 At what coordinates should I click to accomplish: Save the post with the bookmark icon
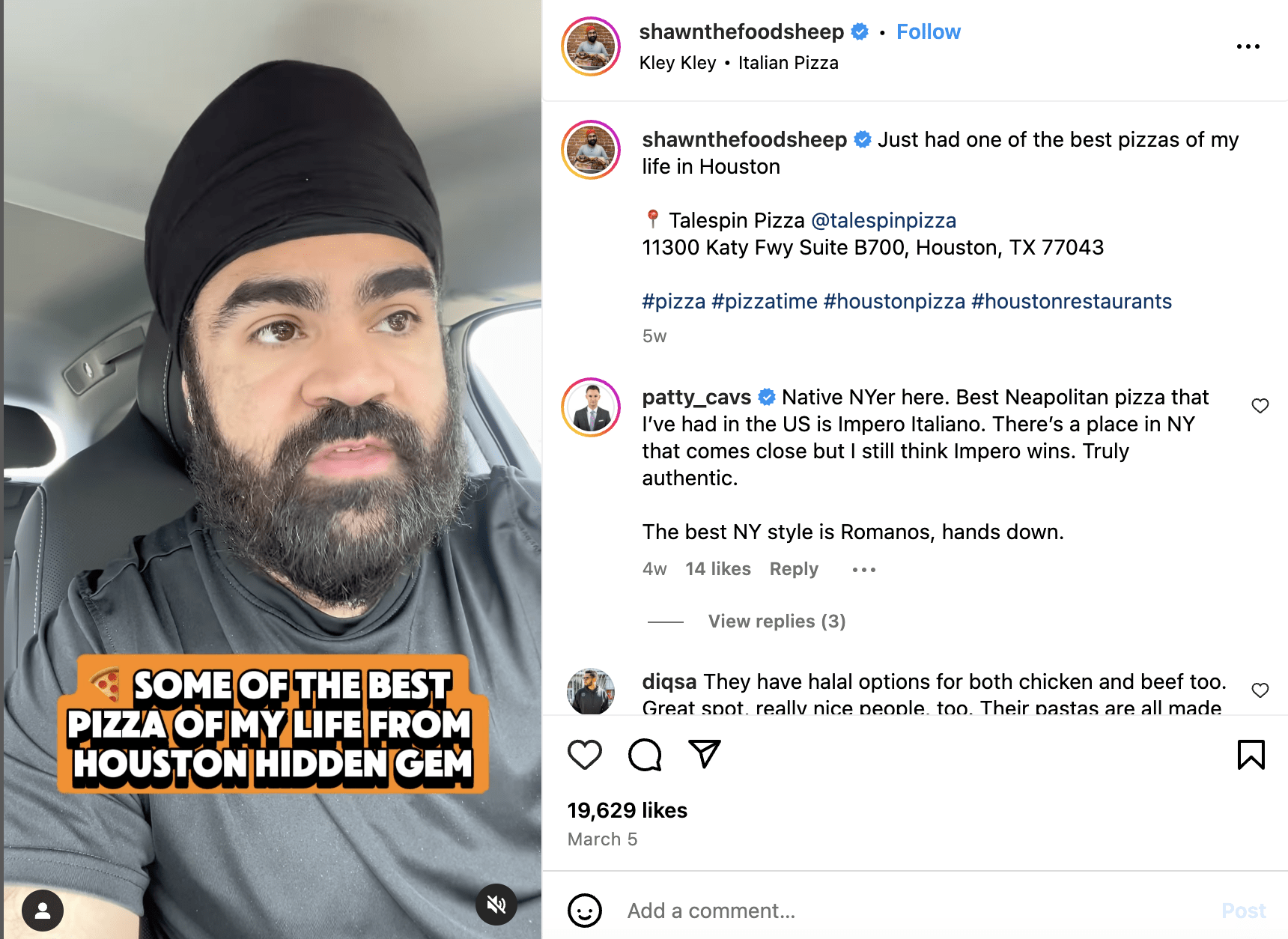coord(1251,754)
